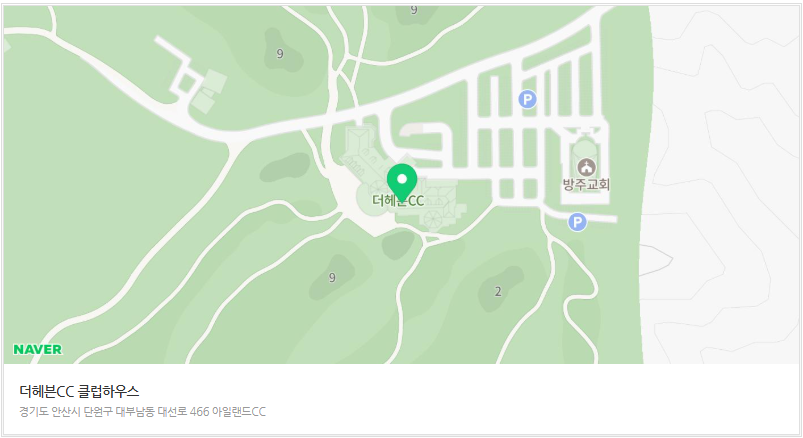Click the church icon above 방주교회
803x438 pixels.
[x=586, y=167]
